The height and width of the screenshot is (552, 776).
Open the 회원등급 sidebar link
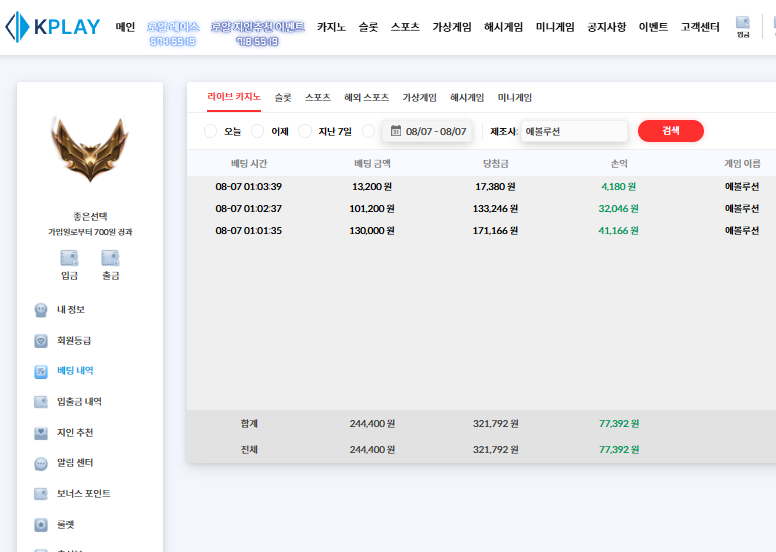[74, 341]
